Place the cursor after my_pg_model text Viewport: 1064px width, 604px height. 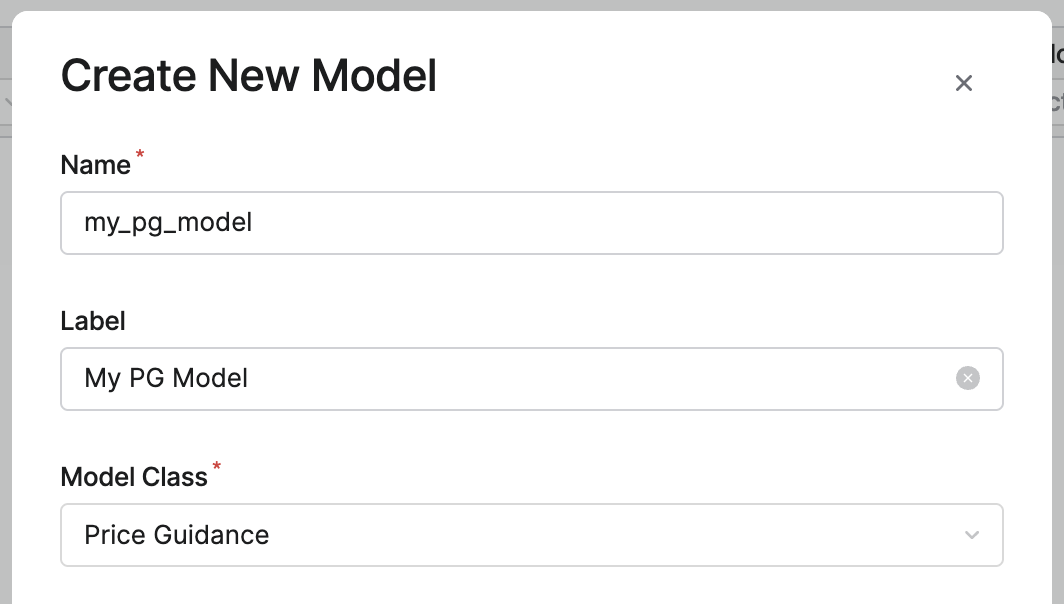(x=253, y=223)
